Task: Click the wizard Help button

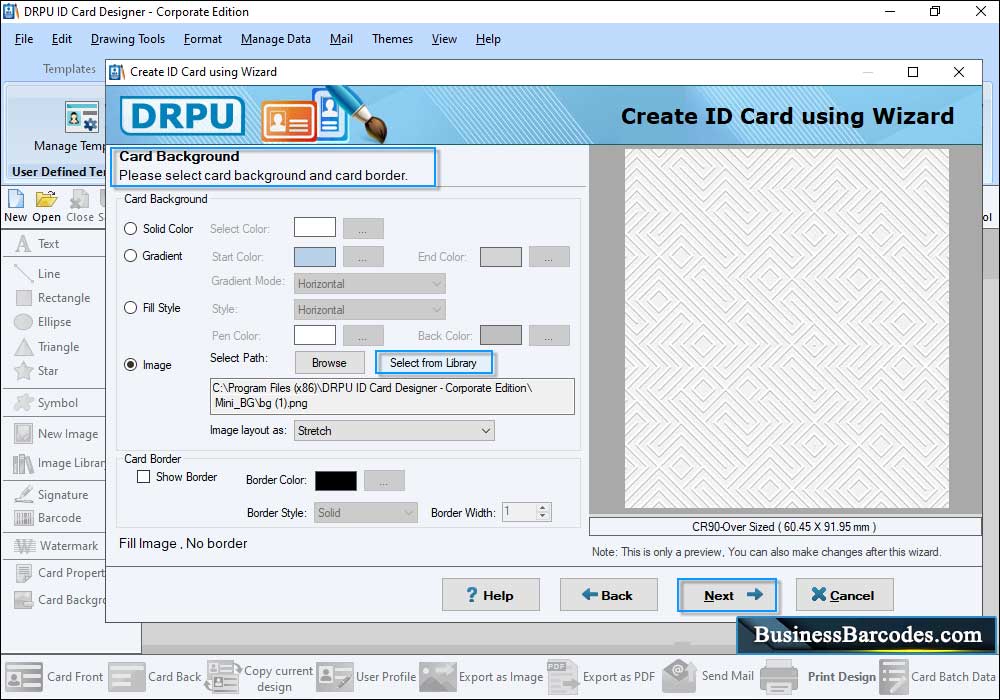Action: coord(491,595)
